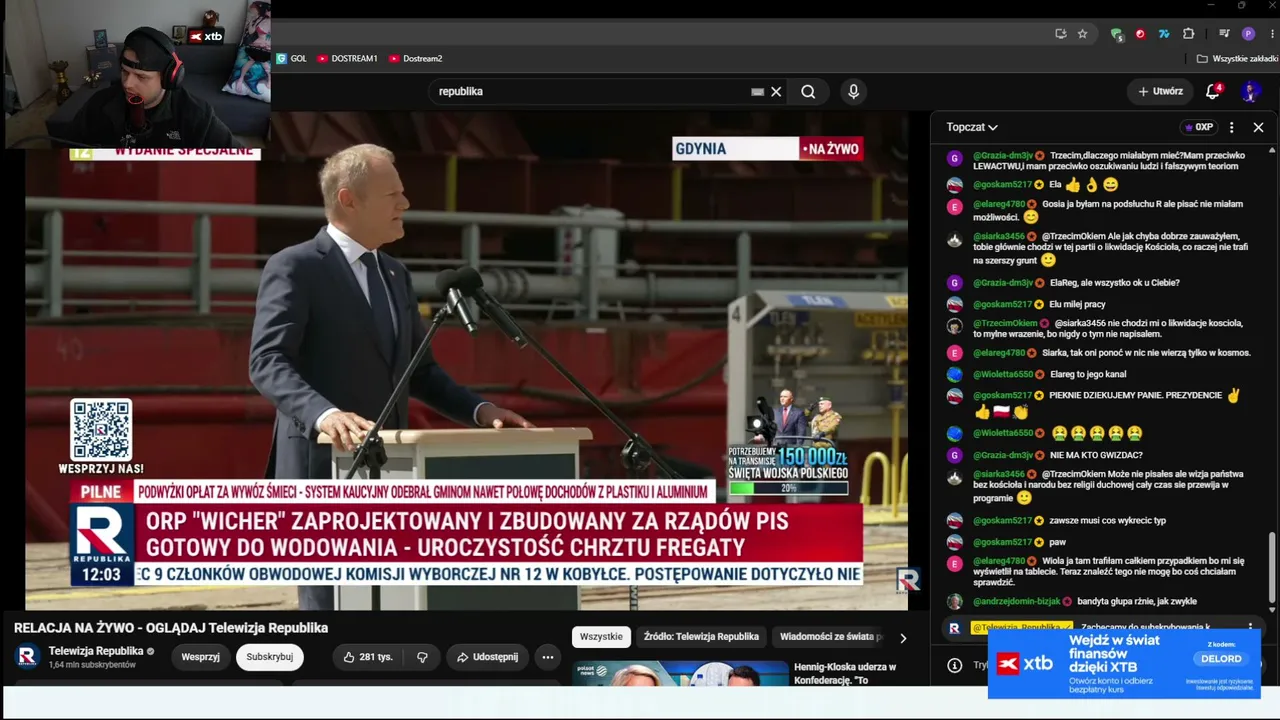This screenshot has width=1280, height=720.
Task: Like the video with thumbs up (281 tys.)
Action: [x=367, y=657]
